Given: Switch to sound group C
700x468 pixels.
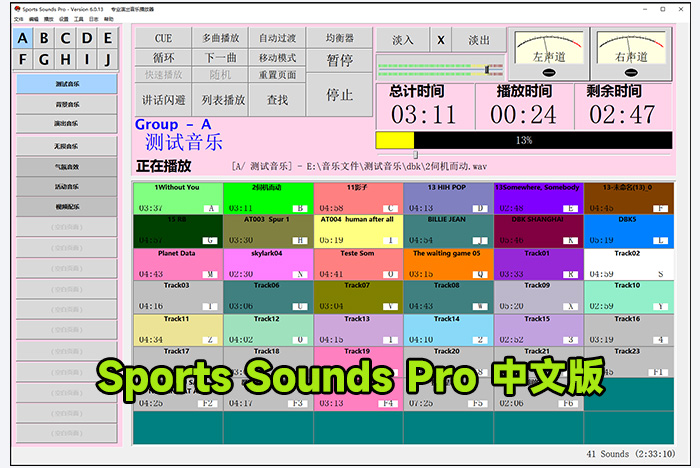Looking at the screenshot, I should pos(65,38).
